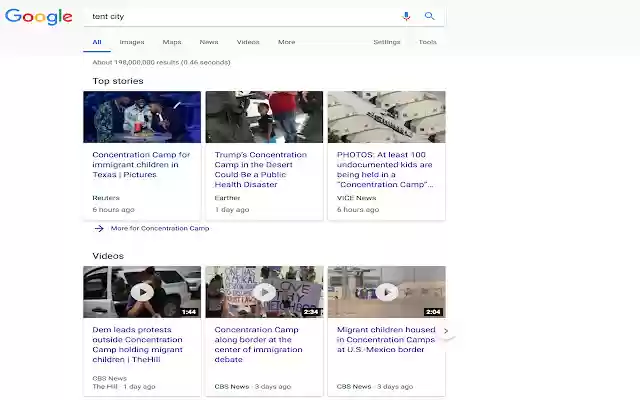Viewport: 640px width, 400px height.
Task: Open 'Concentration Camp for immigrant children in Texas' story
Action: (141, 164)
